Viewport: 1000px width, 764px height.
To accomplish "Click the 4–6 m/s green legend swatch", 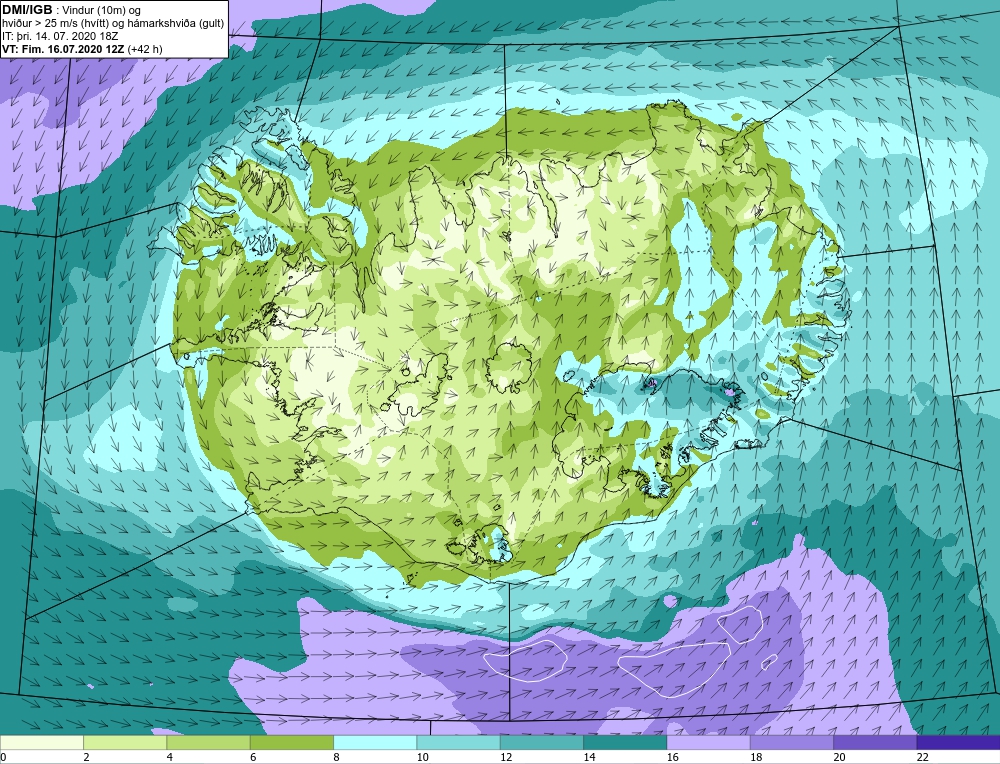I will 209,743.
